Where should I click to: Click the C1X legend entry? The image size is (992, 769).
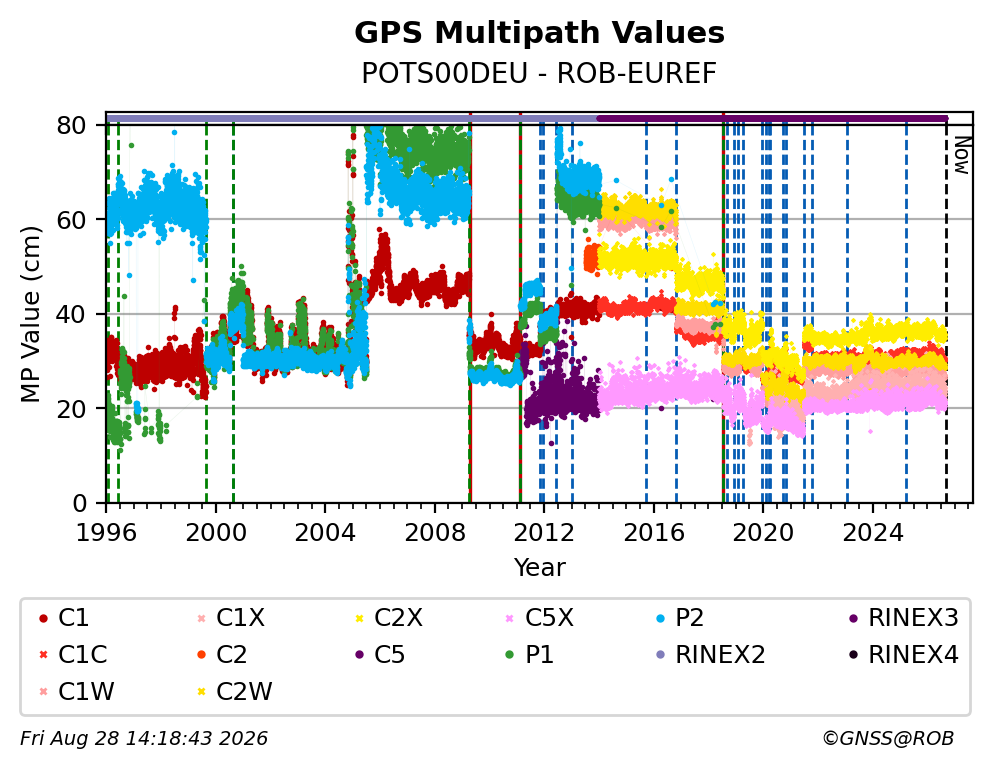[x=231, y=618]
